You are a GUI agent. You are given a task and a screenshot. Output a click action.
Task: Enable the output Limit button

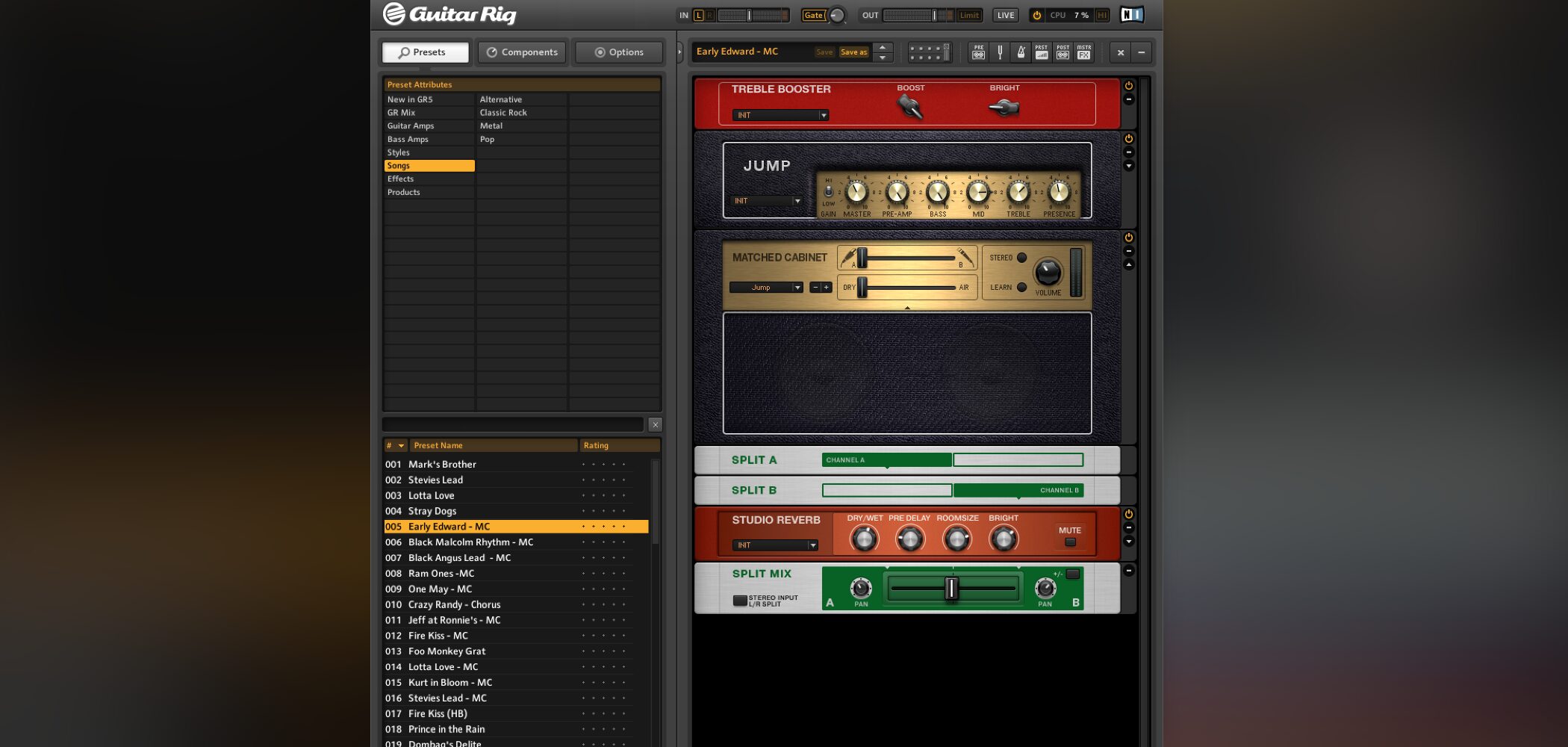tap(969, 15)
